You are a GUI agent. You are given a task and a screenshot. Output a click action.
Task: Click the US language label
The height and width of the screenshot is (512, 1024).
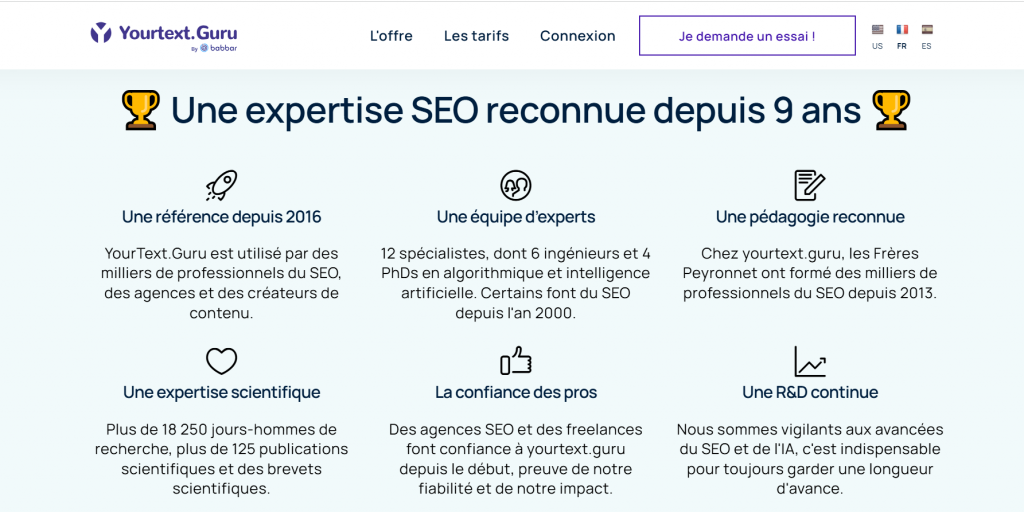[x=877, y=46]
